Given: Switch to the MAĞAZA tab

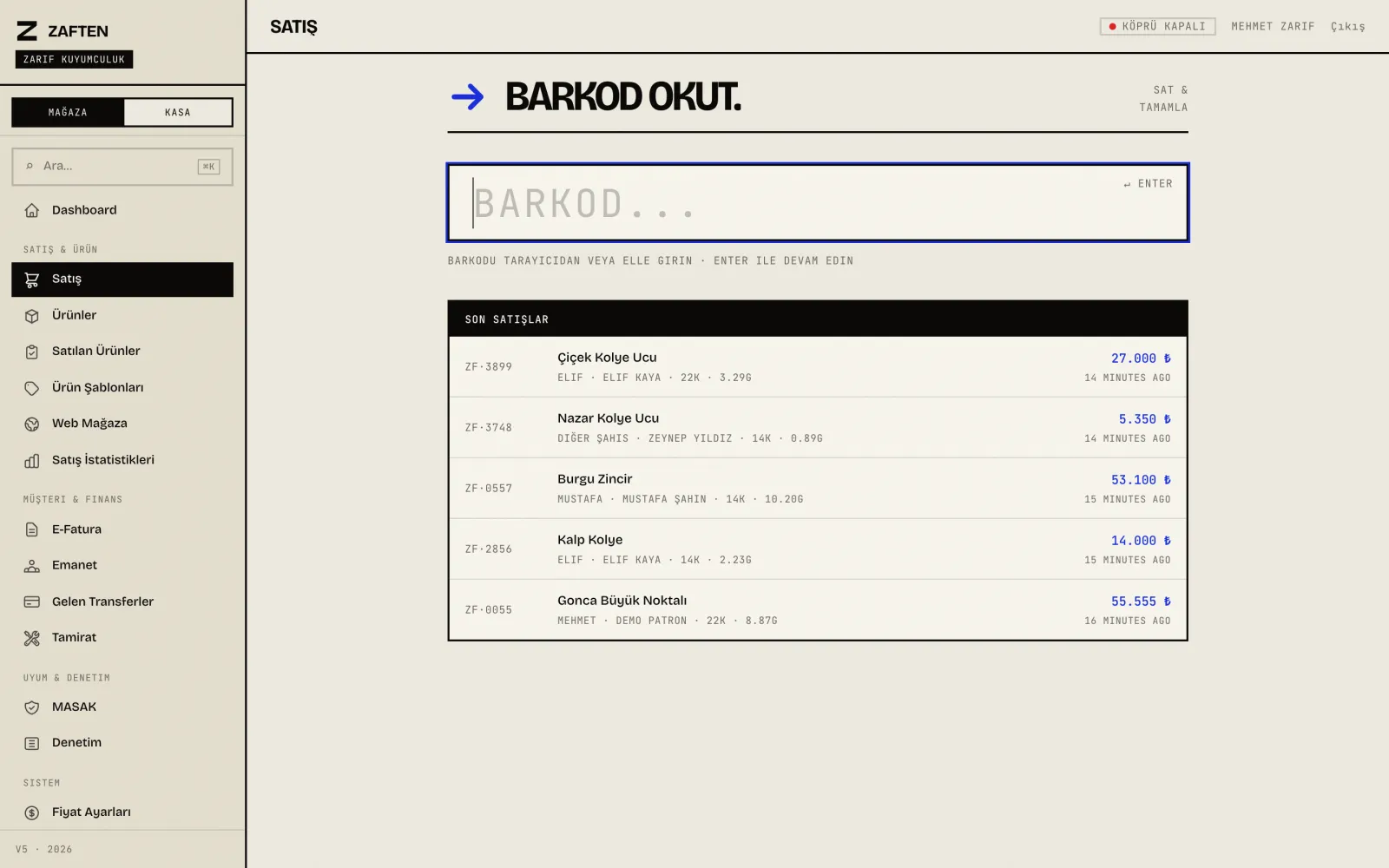Looking at the screenshot, I should [x=68, y=112].
